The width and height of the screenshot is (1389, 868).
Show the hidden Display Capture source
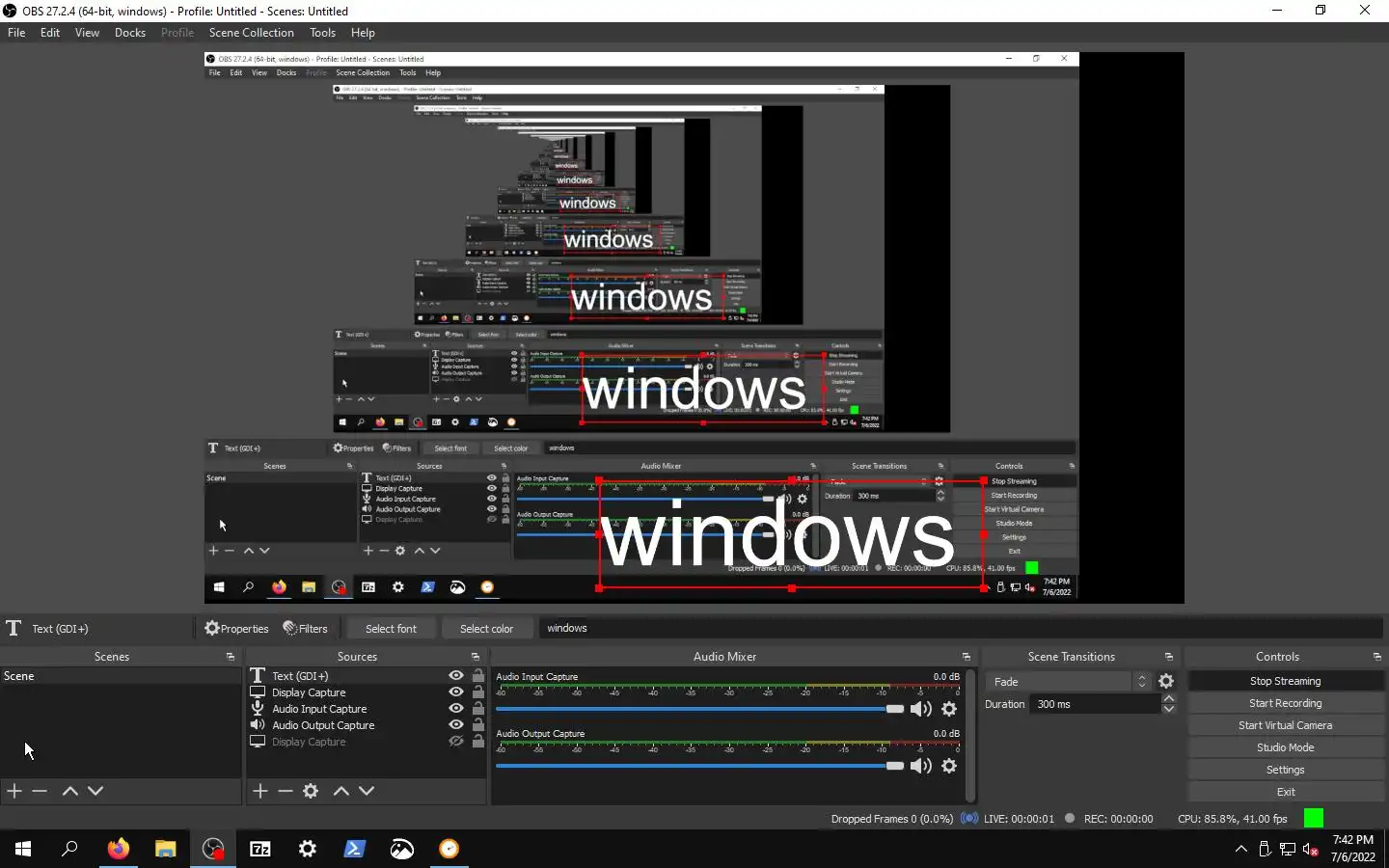click(456, 742)
